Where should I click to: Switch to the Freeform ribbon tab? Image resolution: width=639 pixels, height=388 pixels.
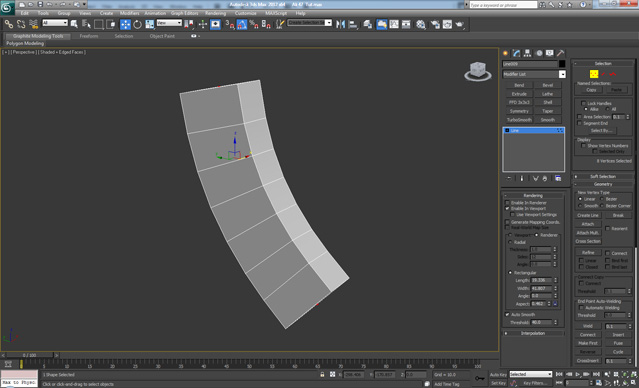[89, 36]
